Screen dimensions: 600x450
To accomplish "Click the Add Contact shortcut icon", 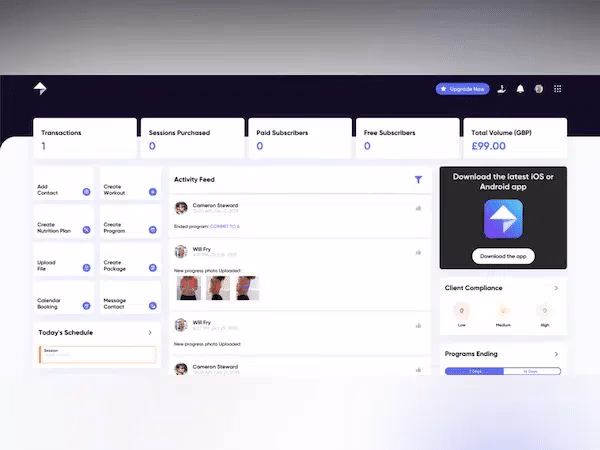I will 86,190.
